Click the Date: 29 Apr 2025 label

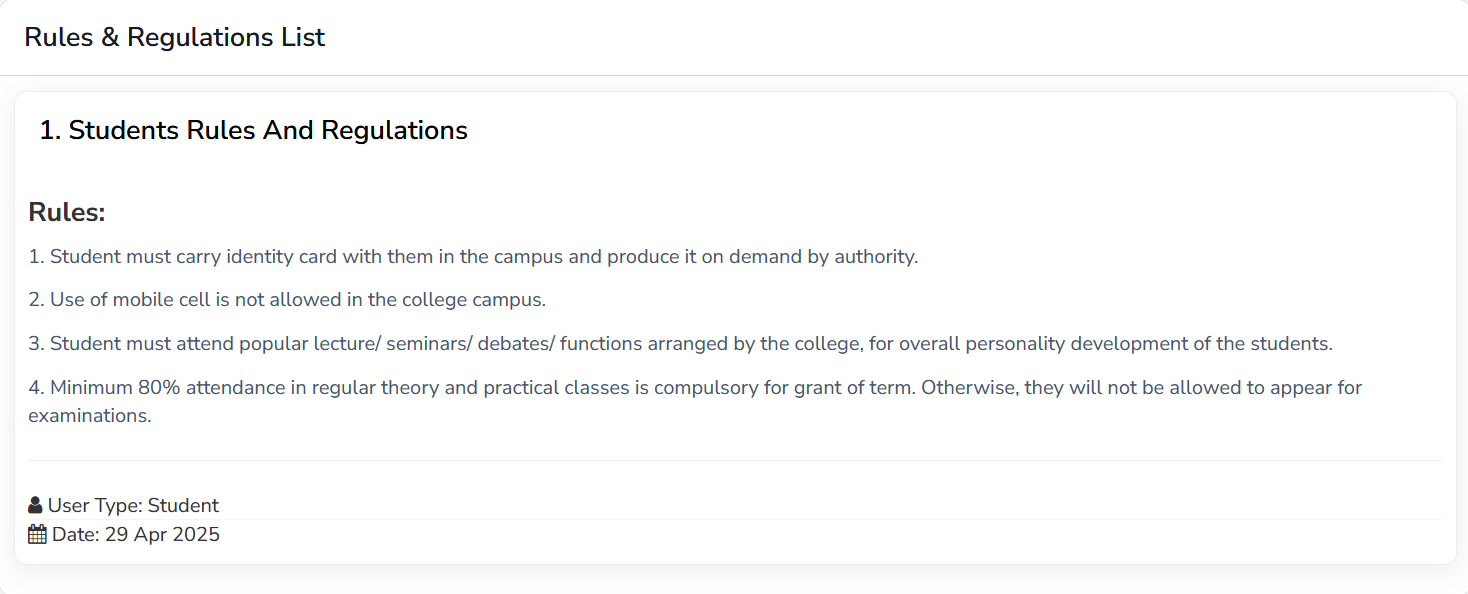coord(136,534)
